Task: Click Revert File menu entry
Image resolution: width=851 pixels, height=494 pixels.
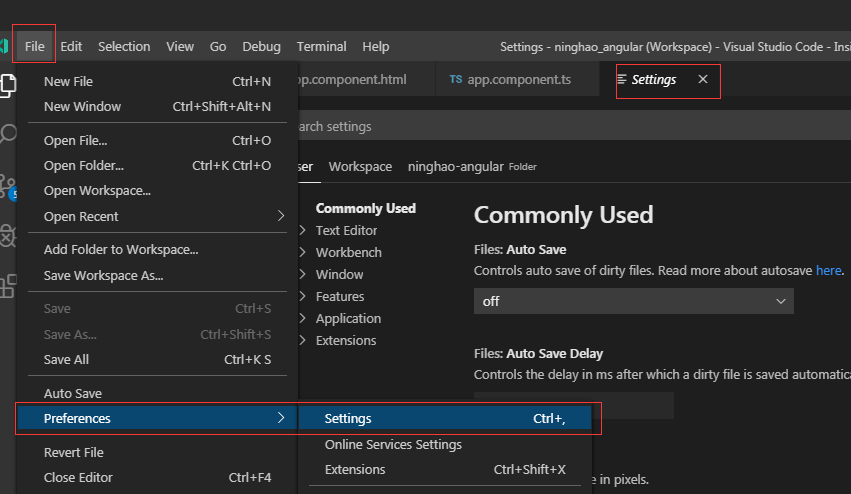Action: click(x=157, y=452)
